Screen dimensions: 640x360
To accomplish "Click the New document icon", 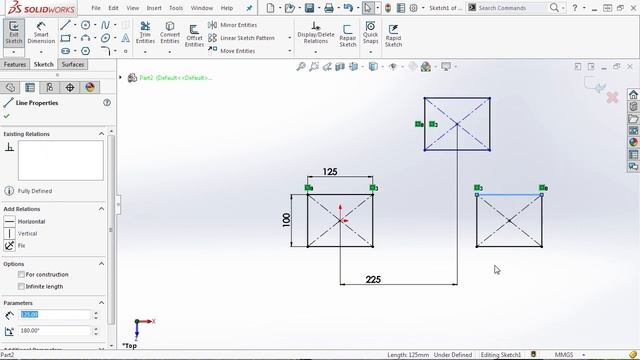I will [270, 8].
